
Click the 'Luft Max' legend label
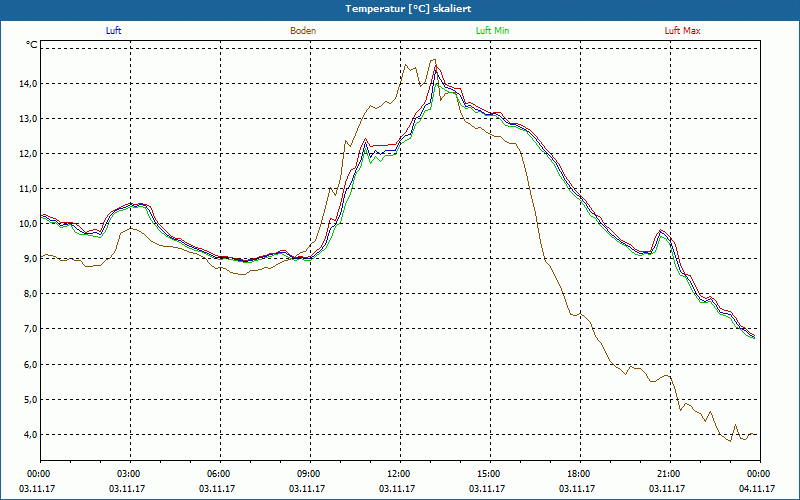pyautogui.click(x=682, y=31)
